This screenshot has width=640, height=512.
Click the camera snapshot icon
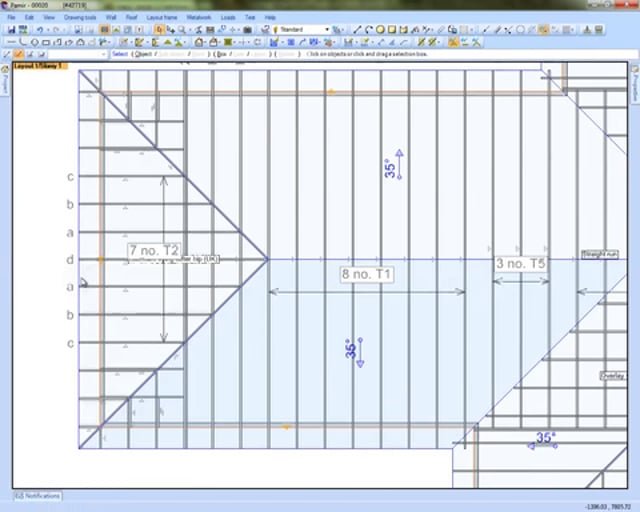[x=247, y=30]
